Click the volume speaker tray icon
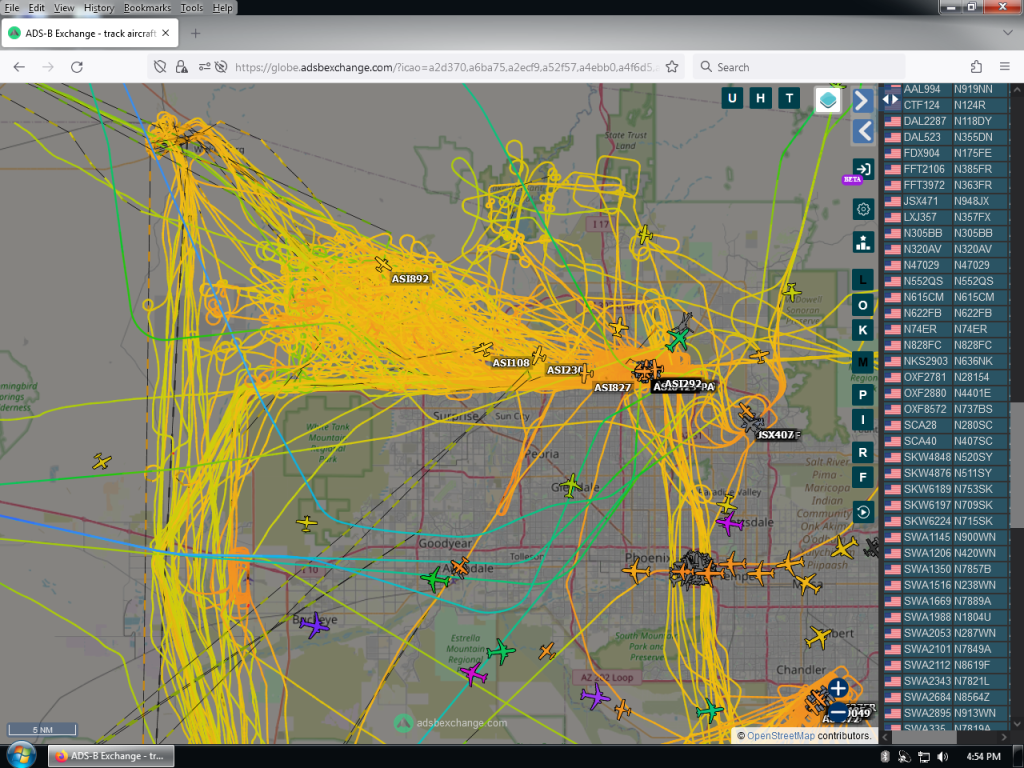Screen dimensions: 1024x768 [x=942, y=756]
